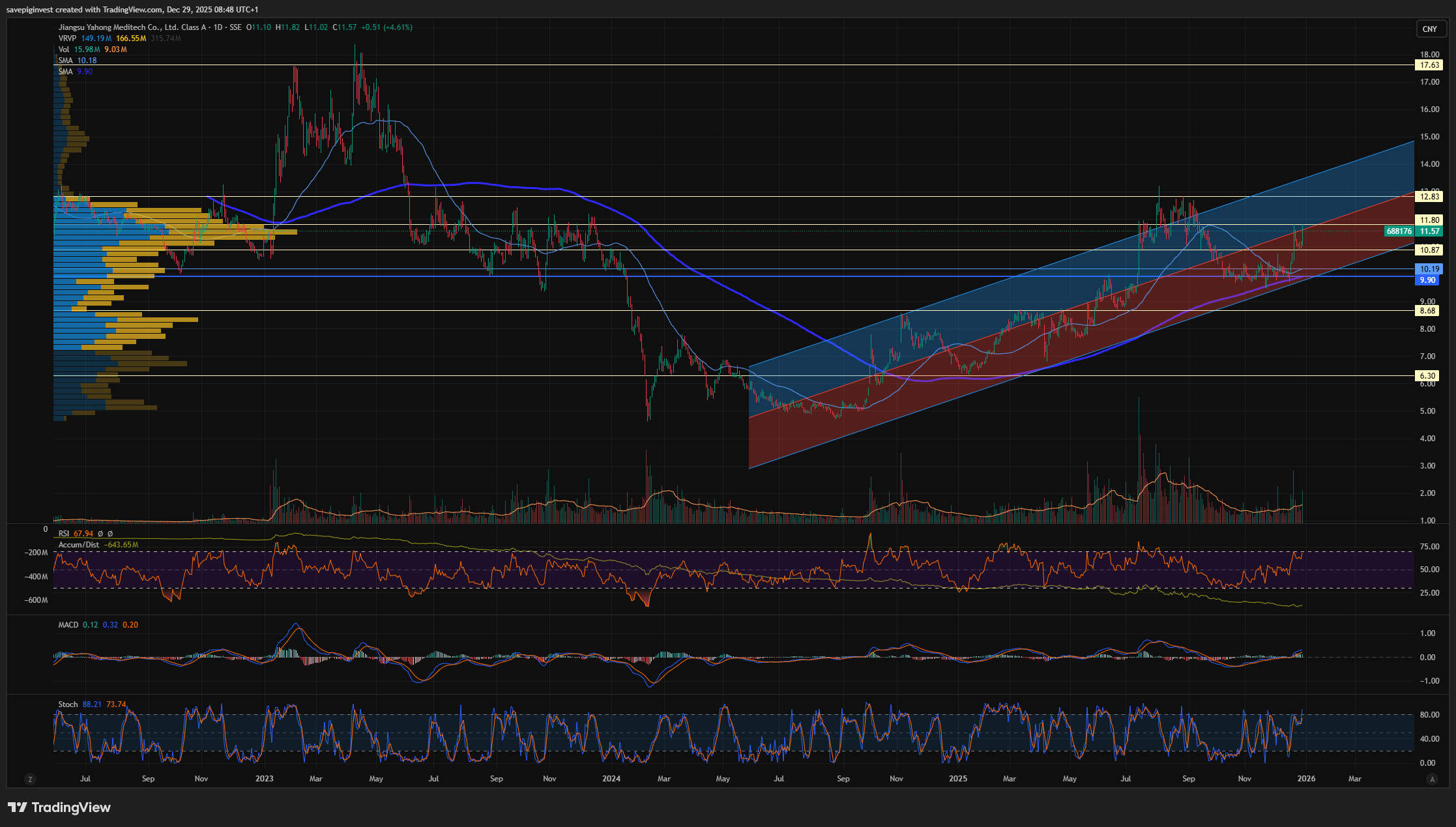Click the VRVP indicator legend
The width and height of the screenshot is (1456, 827).
(x=67, y=38)
